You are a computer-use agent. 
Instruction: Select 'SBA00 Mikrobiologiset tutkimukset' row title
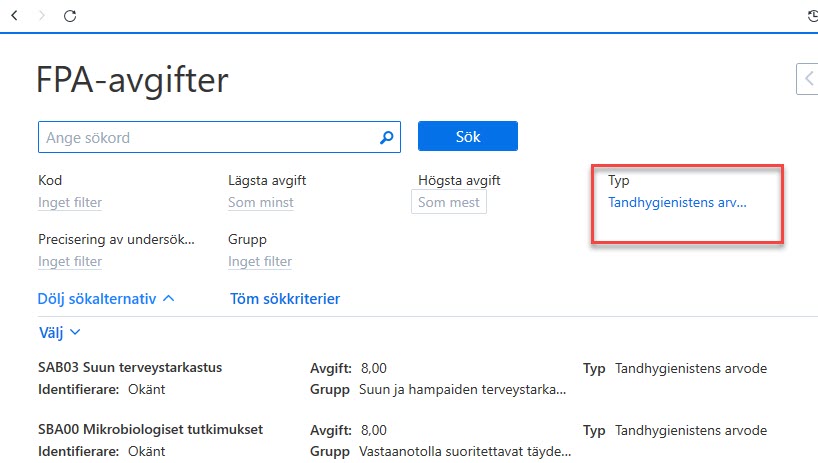pyautogui.click(x=150, y=429)
